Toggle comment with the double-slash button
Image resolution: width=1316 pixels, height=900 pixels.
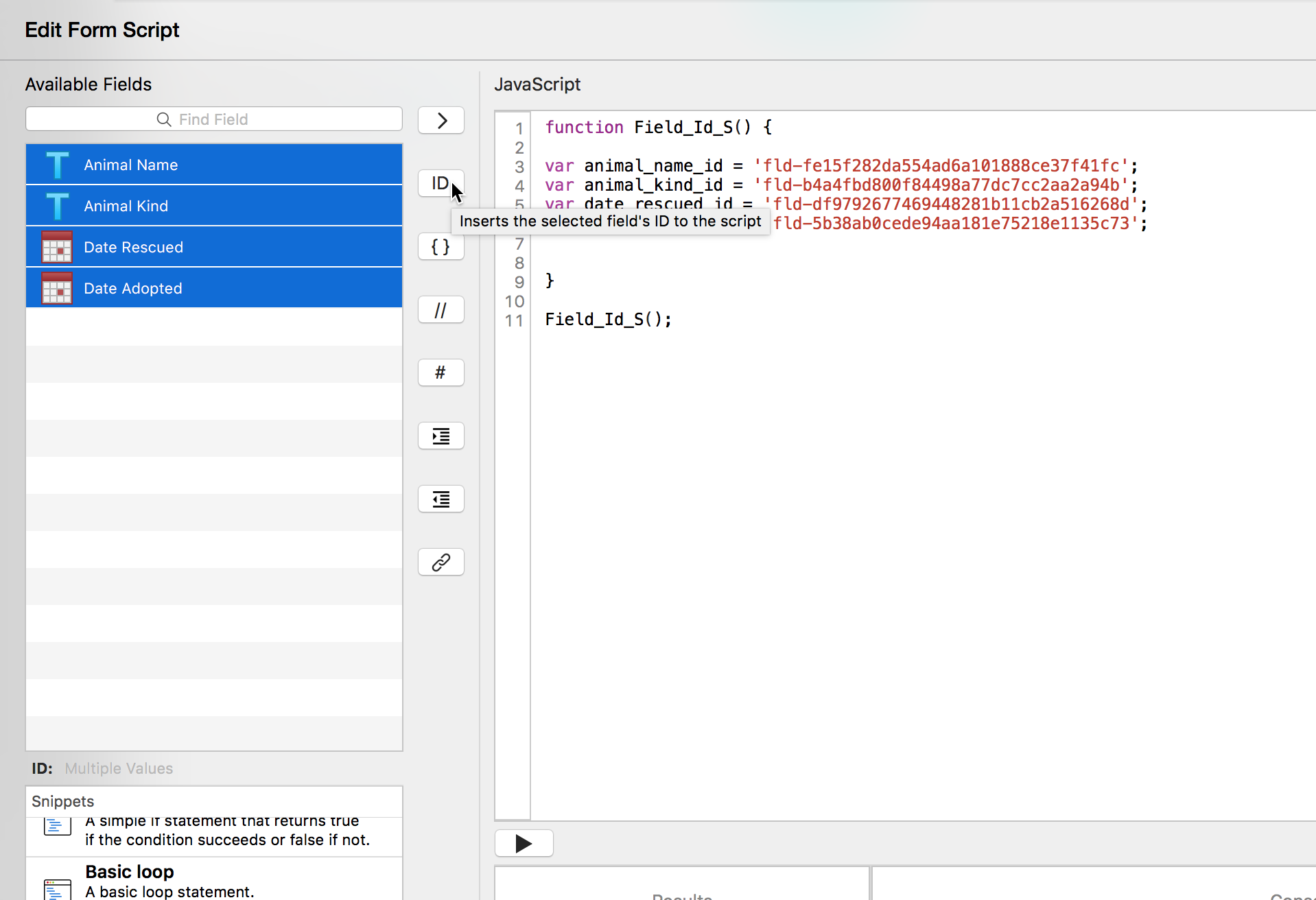(x=441, y=310)
